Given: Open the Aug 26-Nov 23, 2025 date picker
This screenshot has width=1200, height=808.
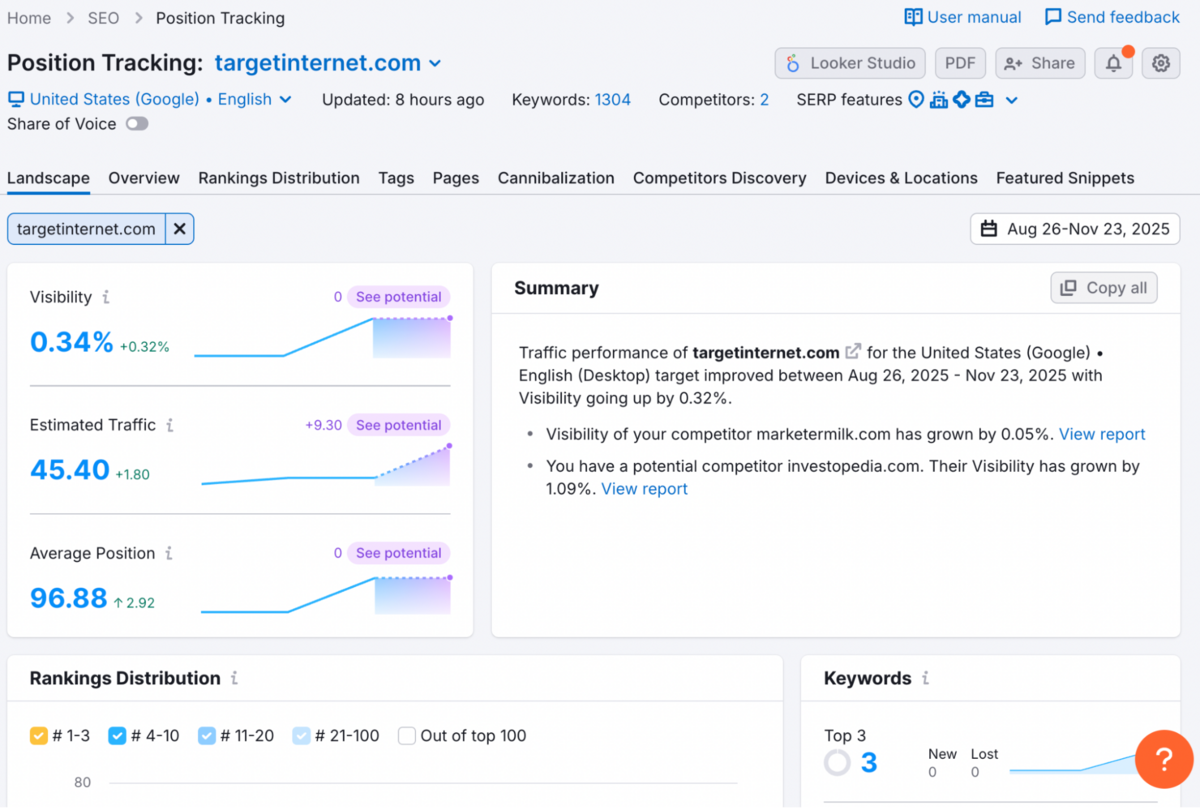Looking at the screenshot, I should pos(1075,229).
